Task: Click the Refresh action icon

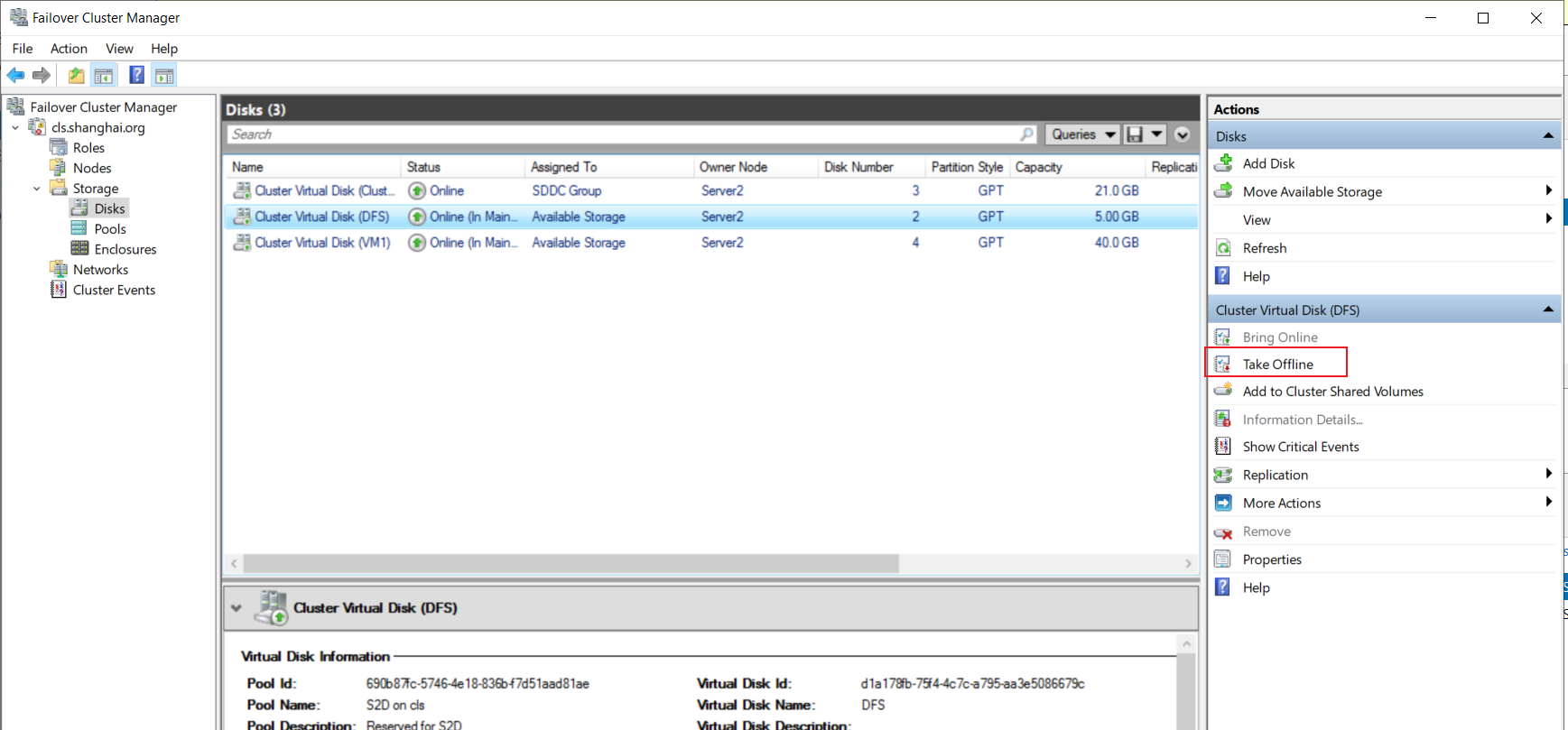Action: click(1223, 248)
